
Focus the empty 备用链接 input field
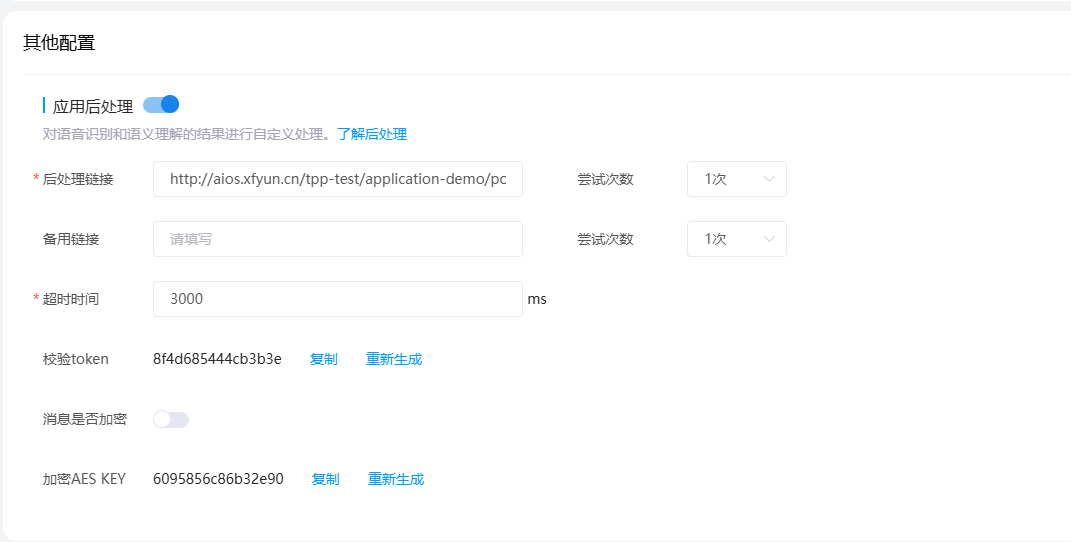point(337,239)
